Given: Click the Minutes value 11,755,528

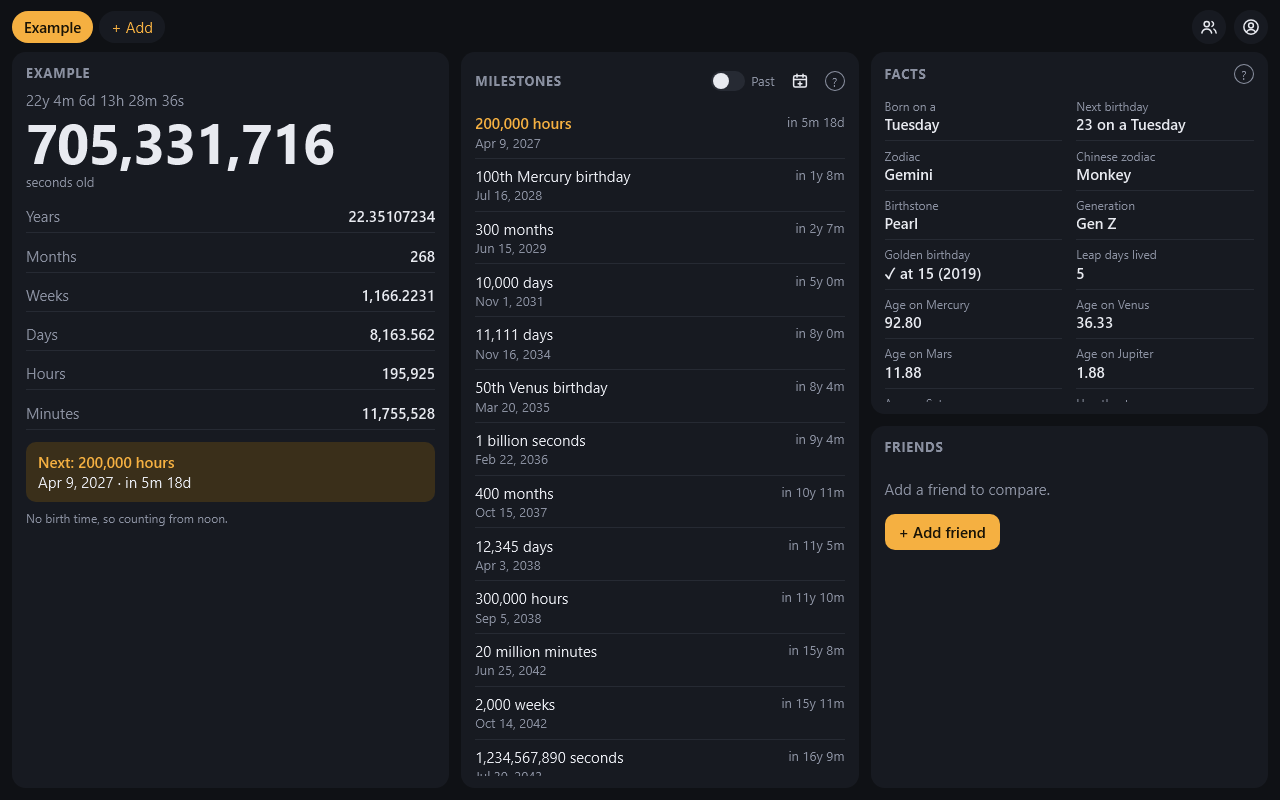Looking at the screenshot, I should (x=398, y=414).
